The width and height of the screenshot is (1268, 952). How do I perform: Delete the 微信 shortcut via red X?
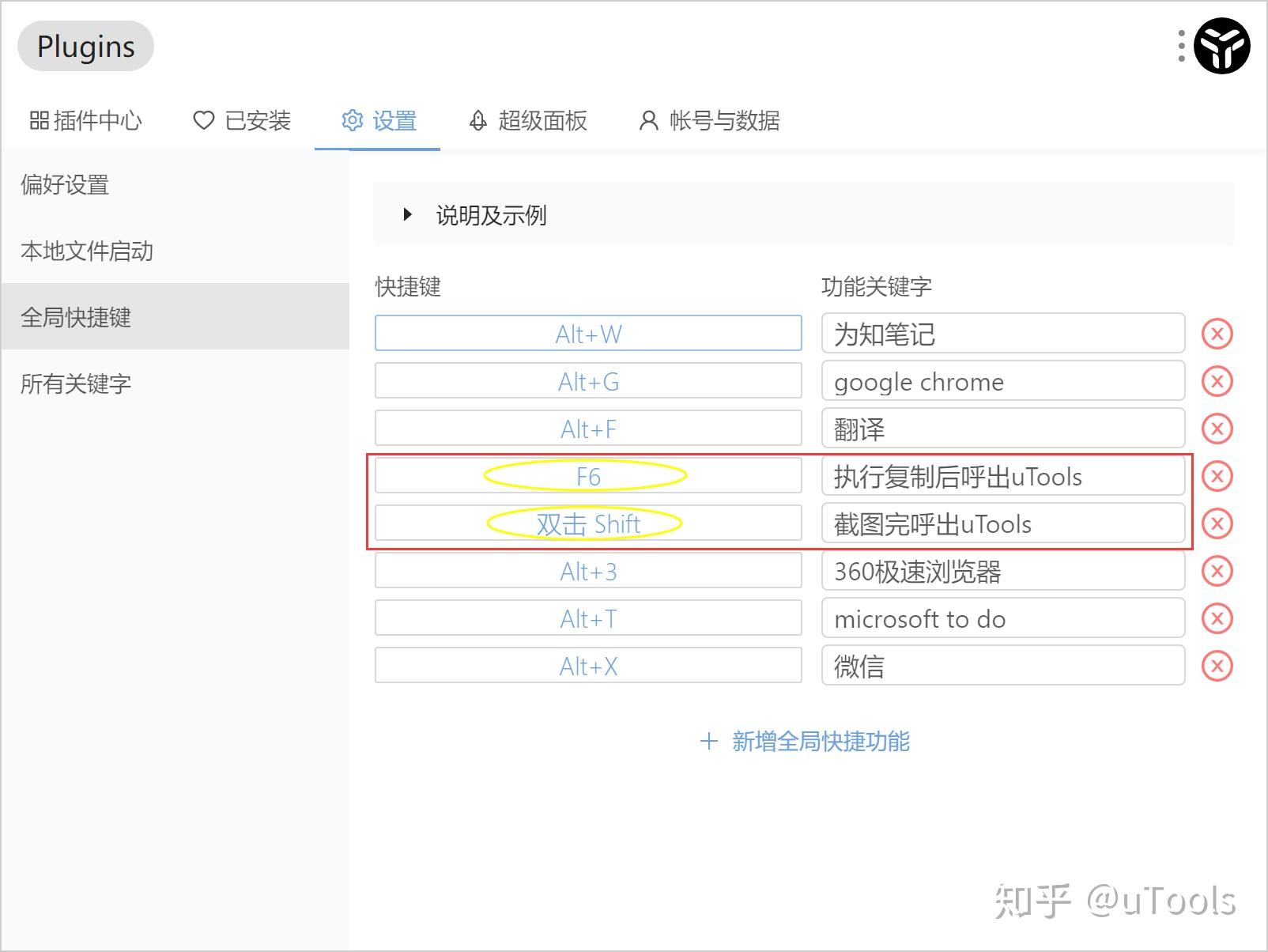(1217, 666)
